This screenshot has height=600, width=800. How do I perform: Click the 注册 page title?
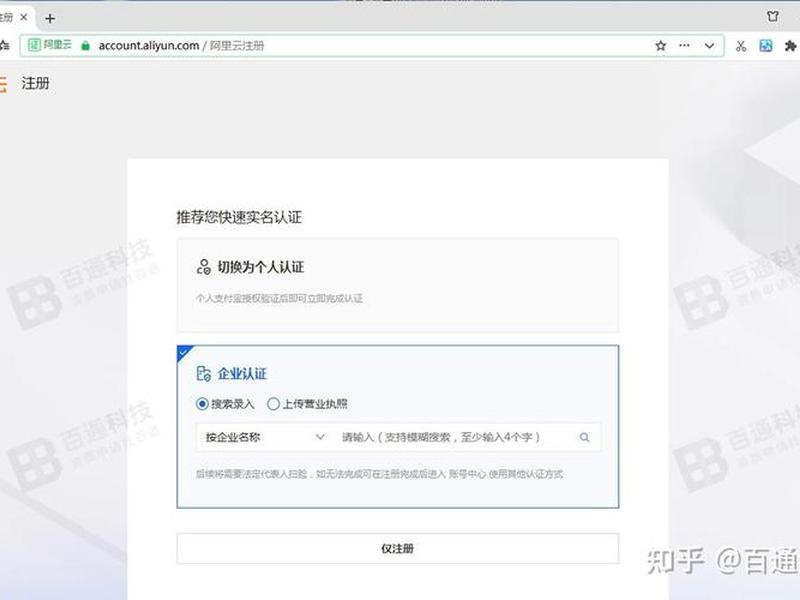[x=35, y=83]
